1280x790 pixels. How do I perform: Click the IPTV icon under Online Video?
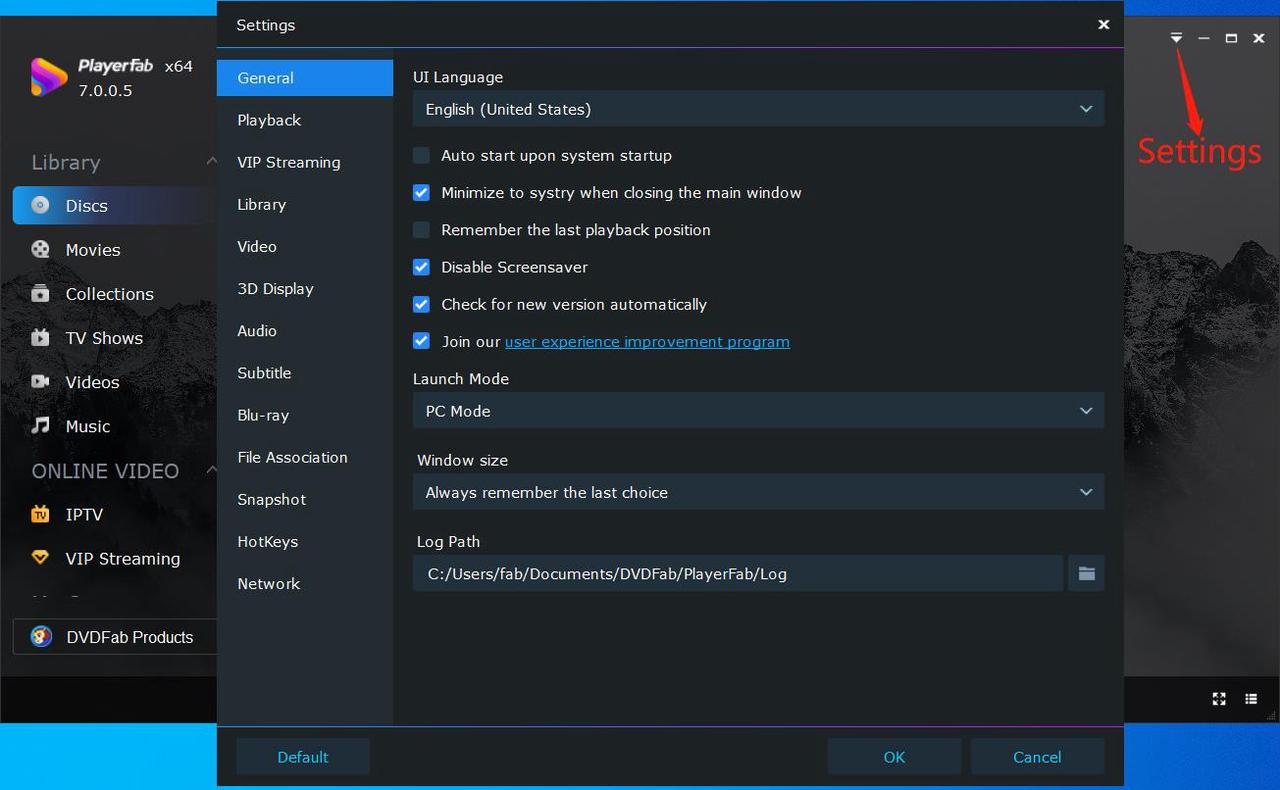pos(40,514)
